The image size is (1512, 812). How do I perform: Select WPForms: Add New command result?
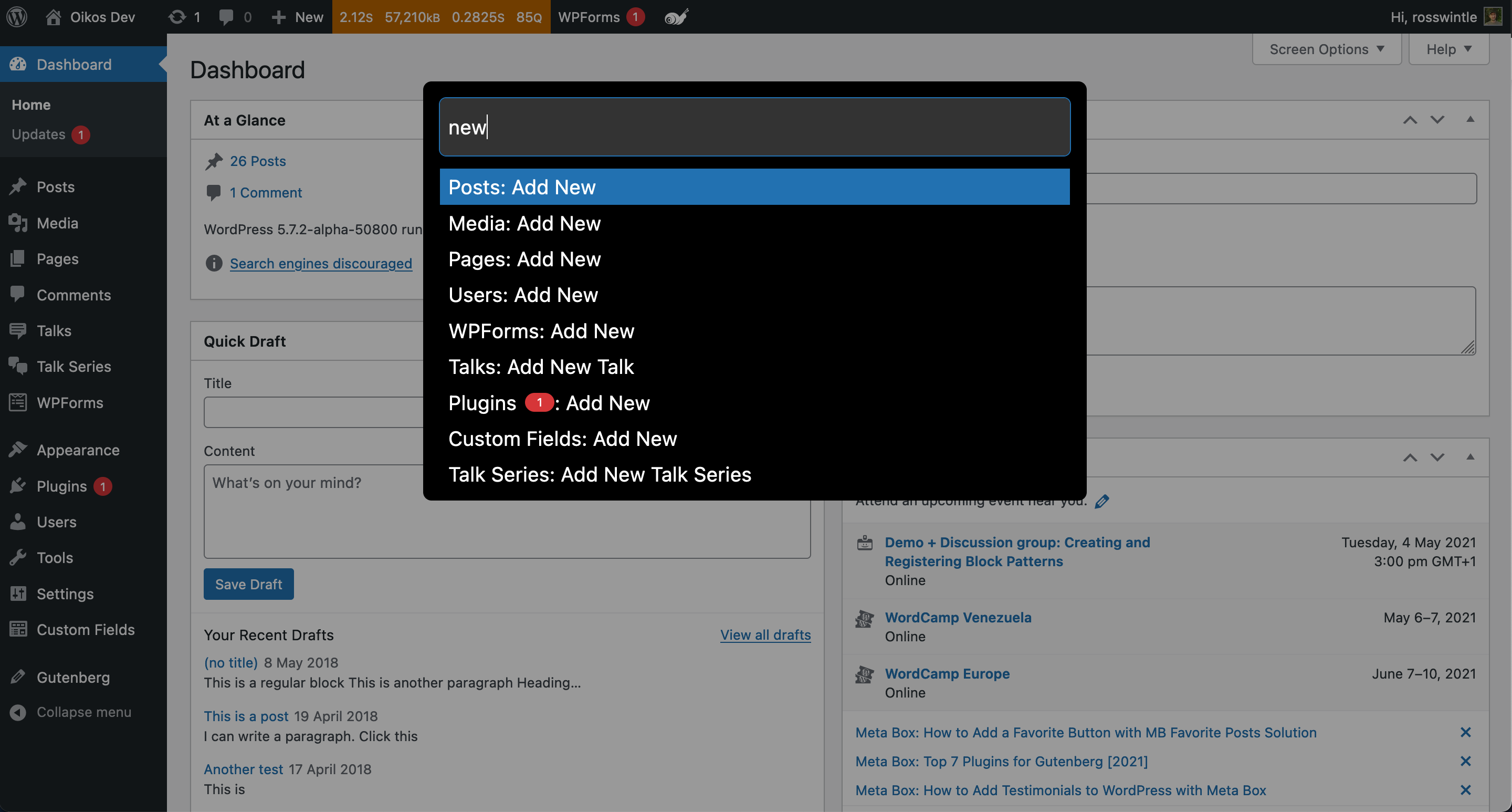[754, 330]
